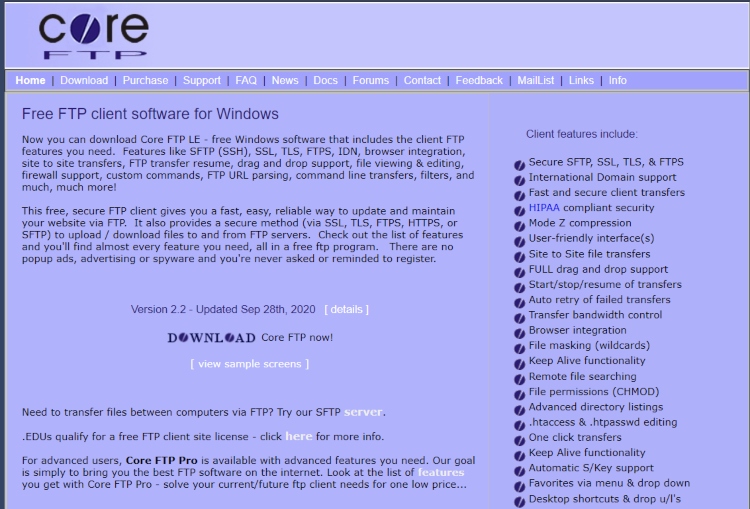Follow the SFTP server link
Screen dimensions: 750x509
[x=364, y=412]
